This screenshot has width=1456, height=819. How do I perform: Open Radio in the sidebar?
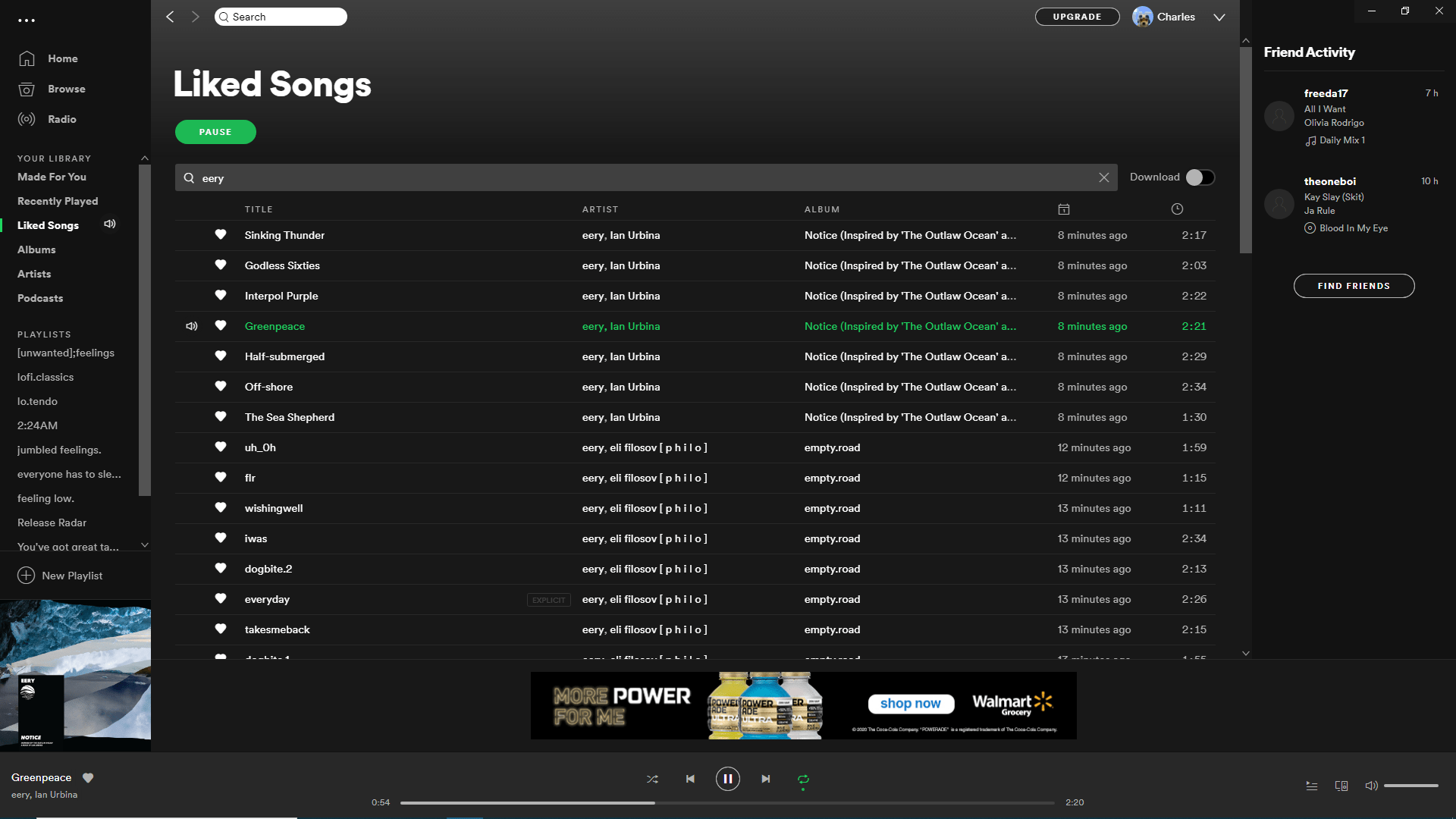click(x=62, y=119)
